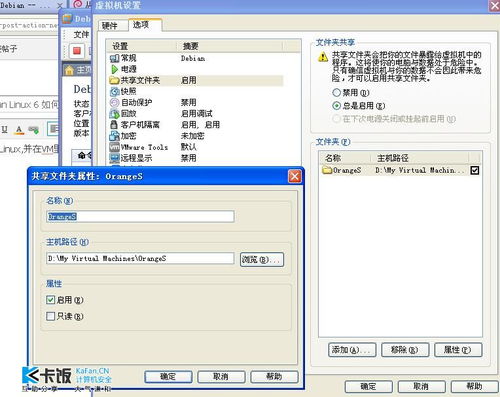Choose the 总是启用 radio option
The image size is (500, 397).
(336, 106)
